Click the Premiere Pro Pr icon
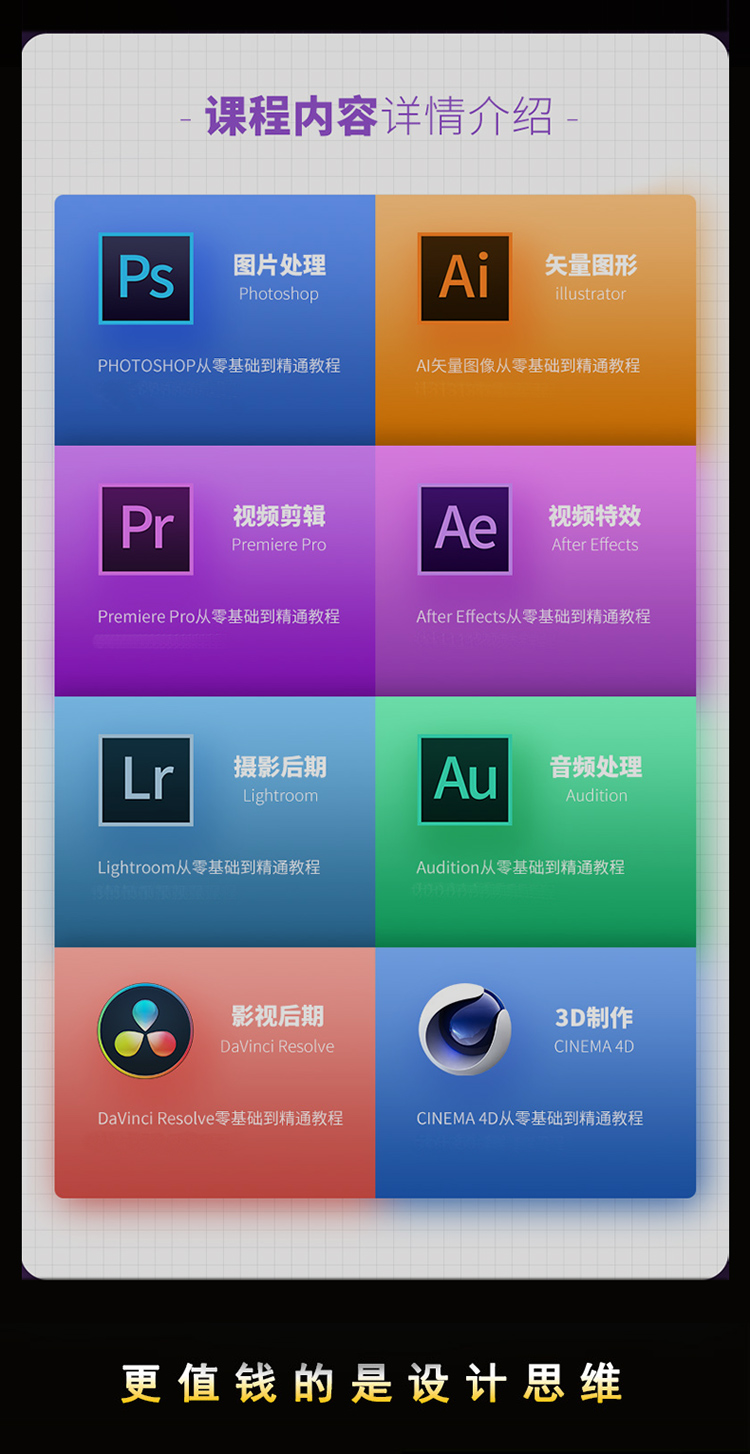 [x=146, y=529]
